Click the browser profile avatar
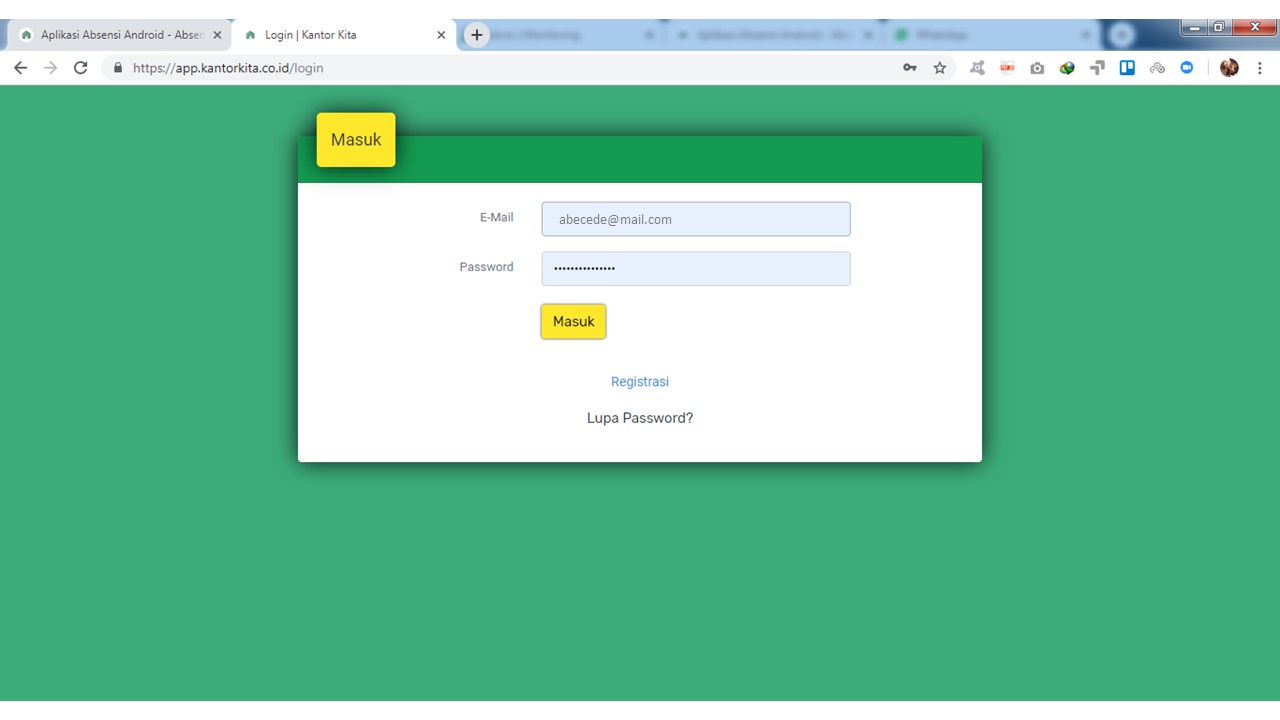 point(1228,68)
